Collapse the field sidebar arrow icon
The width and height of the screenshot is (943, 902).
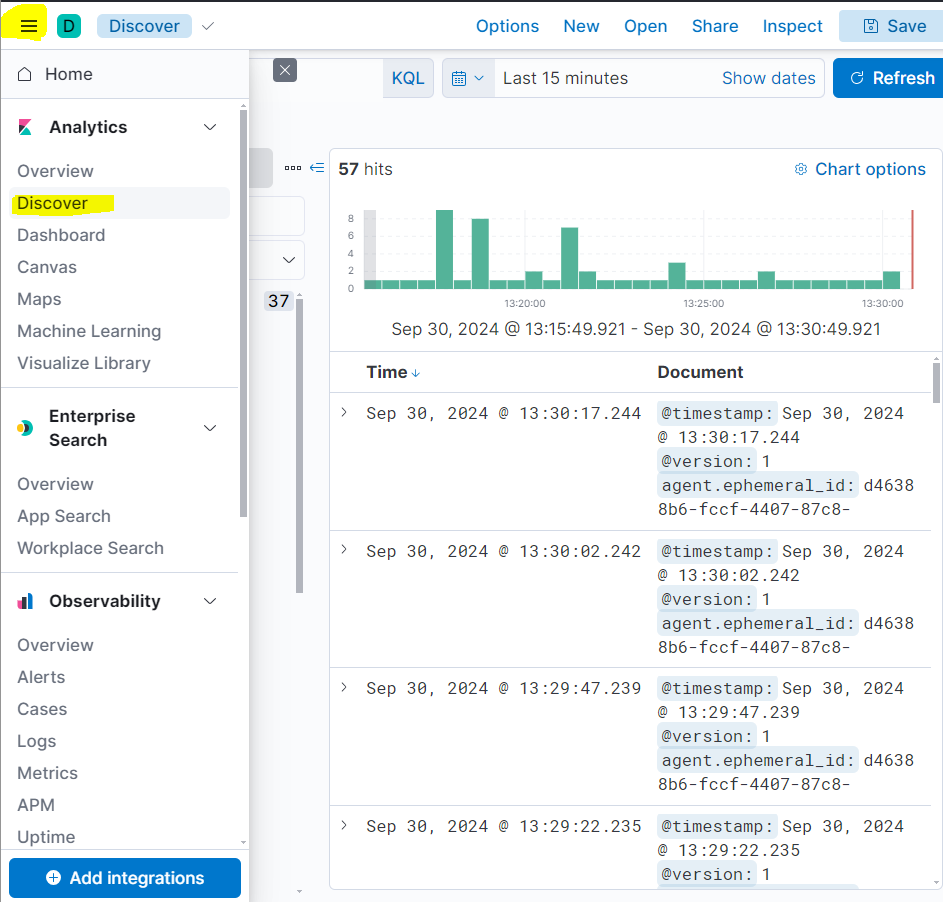[317, 168]
